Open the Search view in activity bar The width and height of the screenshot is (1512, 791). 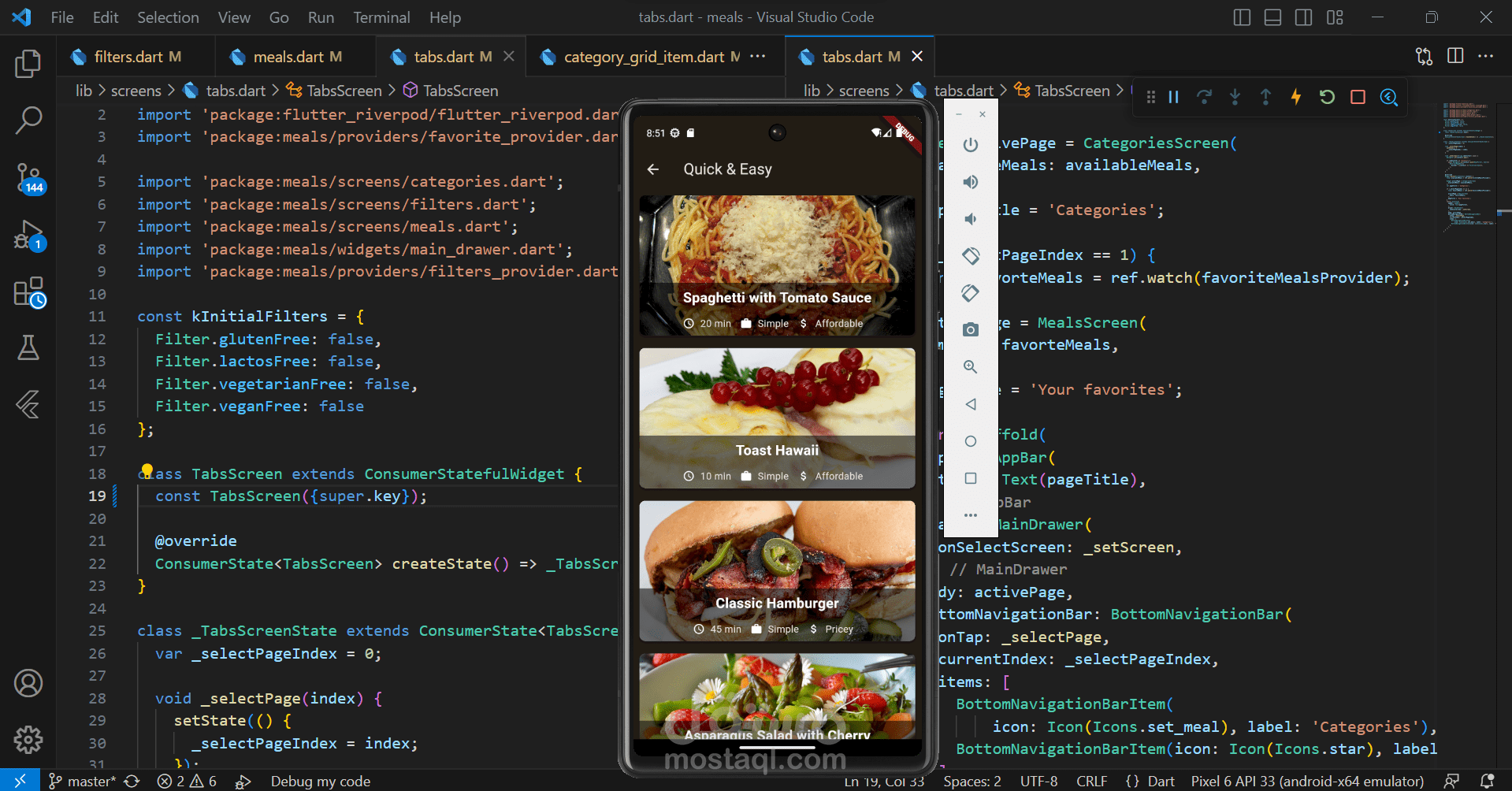tap(28, 120)
